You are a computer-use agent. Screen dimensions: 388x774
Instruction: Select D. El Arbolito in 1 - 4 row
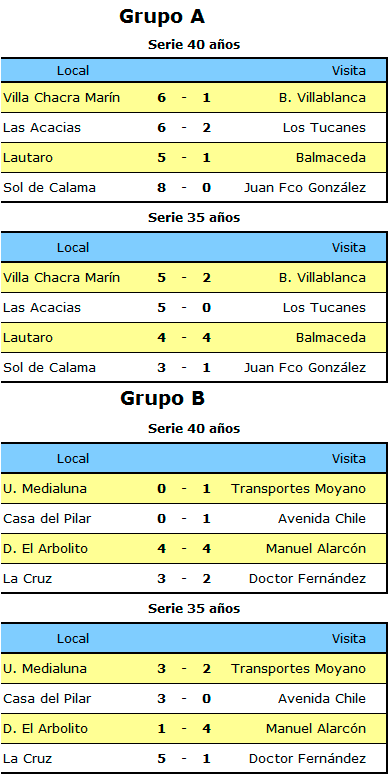click(45, 729)
